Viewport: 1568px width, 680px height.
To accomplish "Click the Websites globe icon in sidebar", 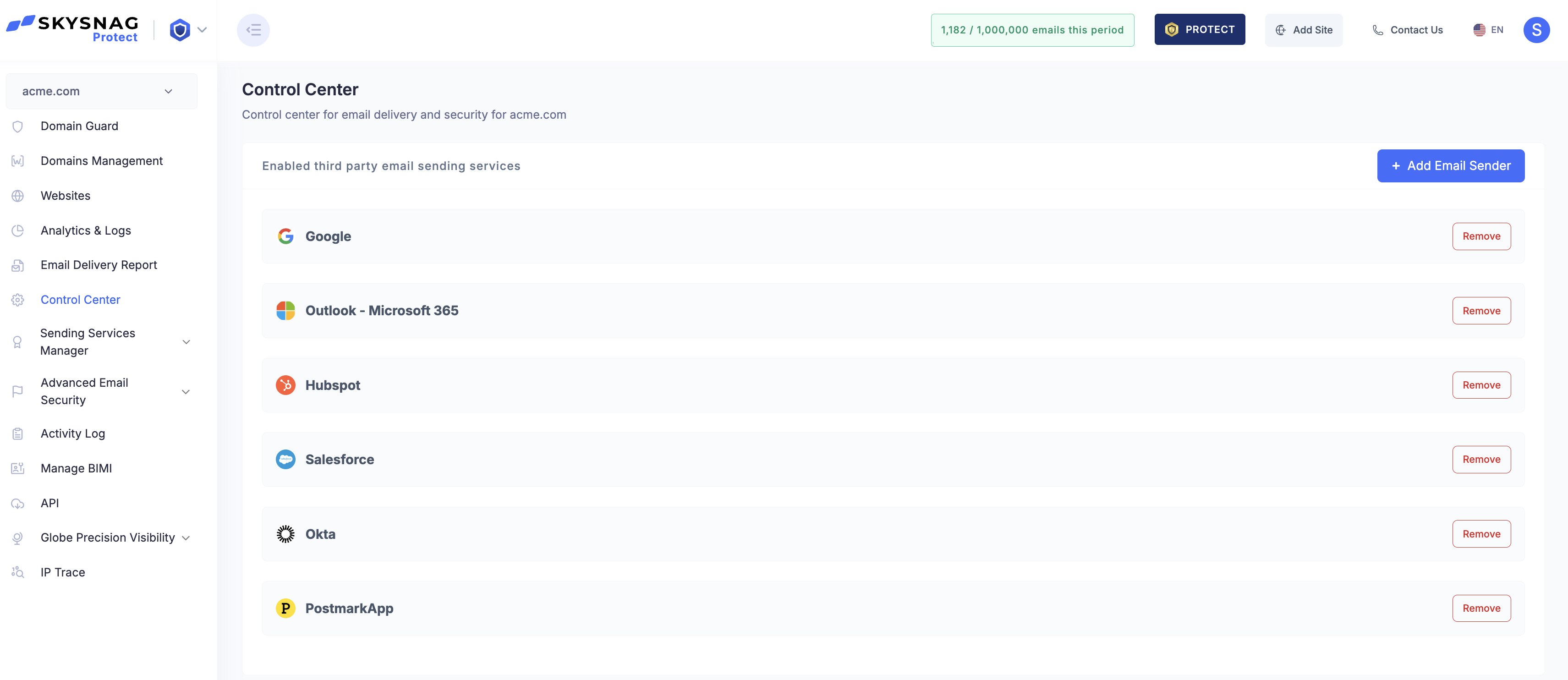I will pos(18,196).
